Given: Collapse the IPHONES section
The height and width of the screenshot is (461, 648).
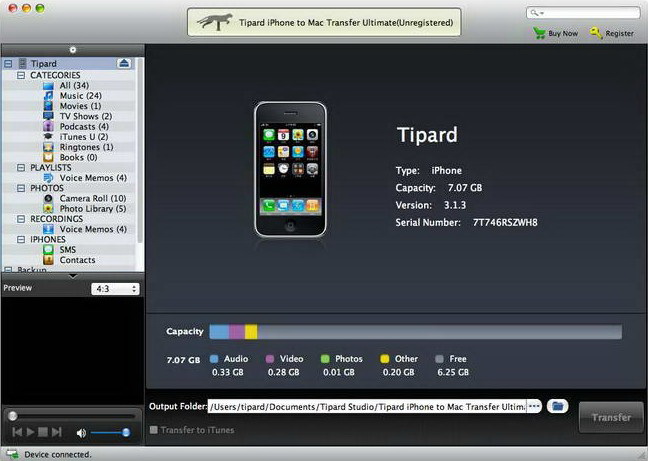Looking at the screenshot, I should (x=21, y=240).
